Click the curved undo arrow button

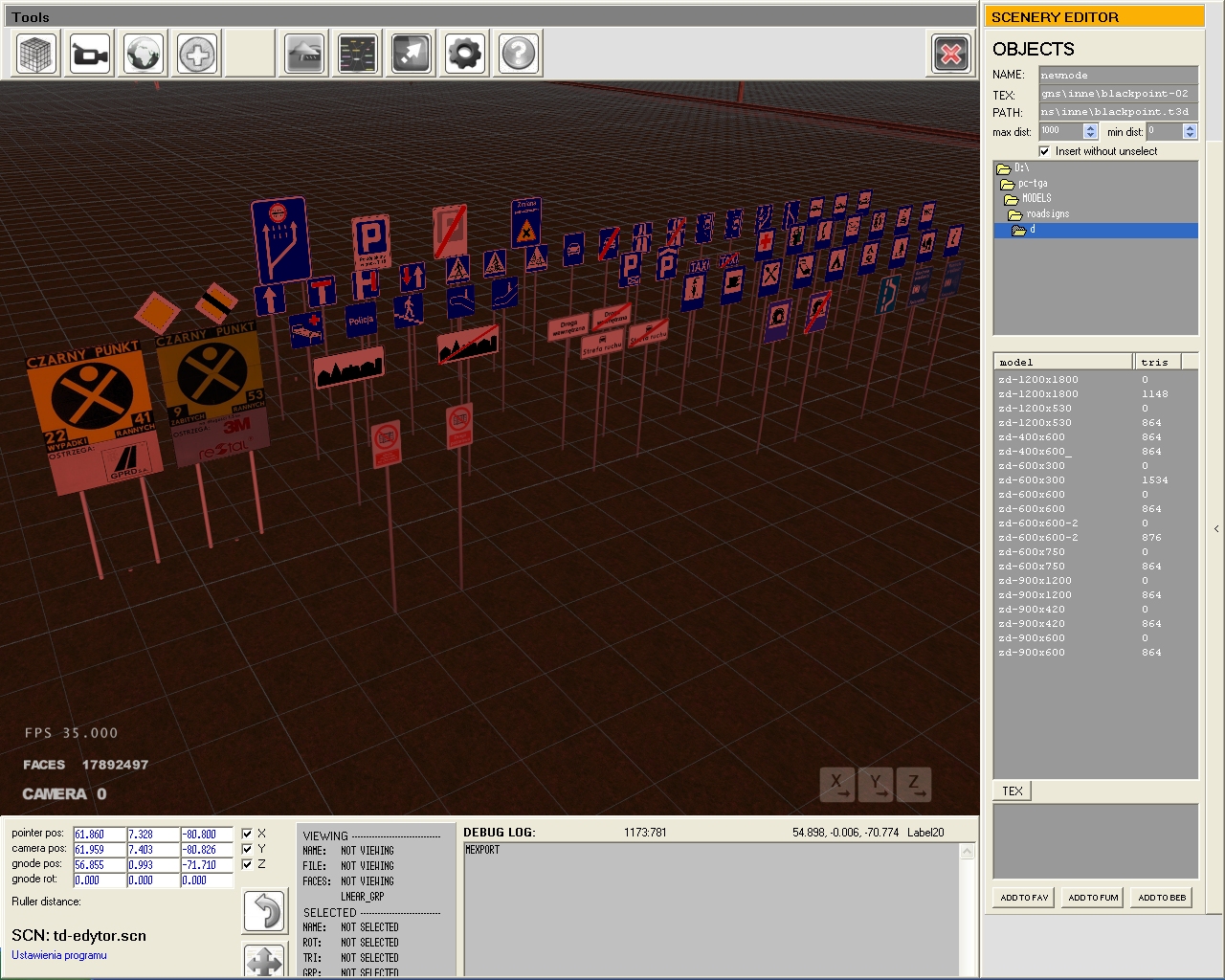click(x=265, y=911)
